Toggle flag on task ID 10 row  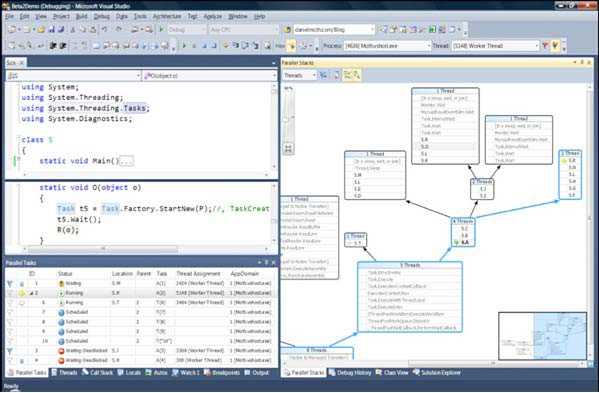[10, 341]
